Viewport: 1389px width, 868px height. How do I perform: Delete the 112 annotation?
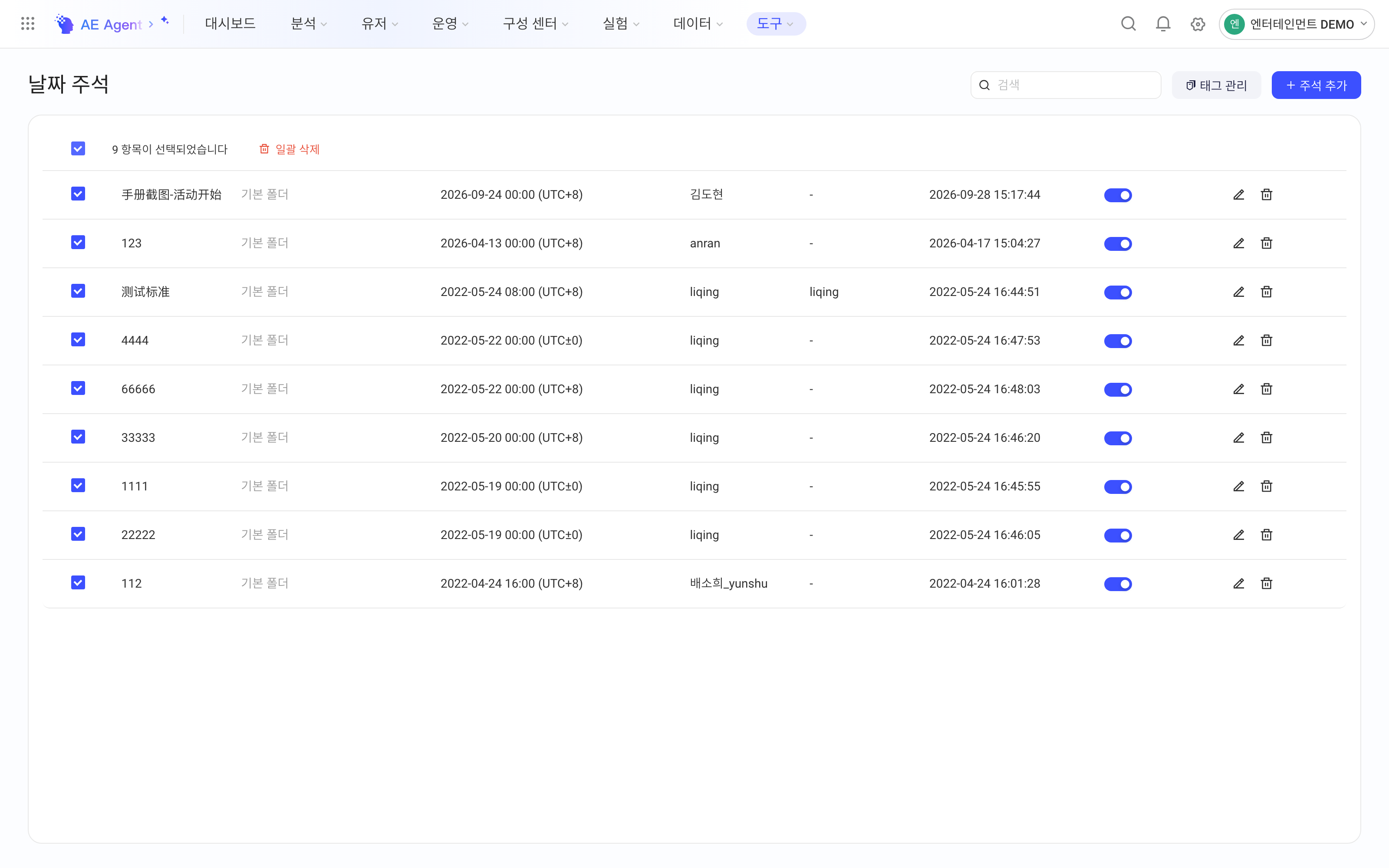click(1267, 583)
